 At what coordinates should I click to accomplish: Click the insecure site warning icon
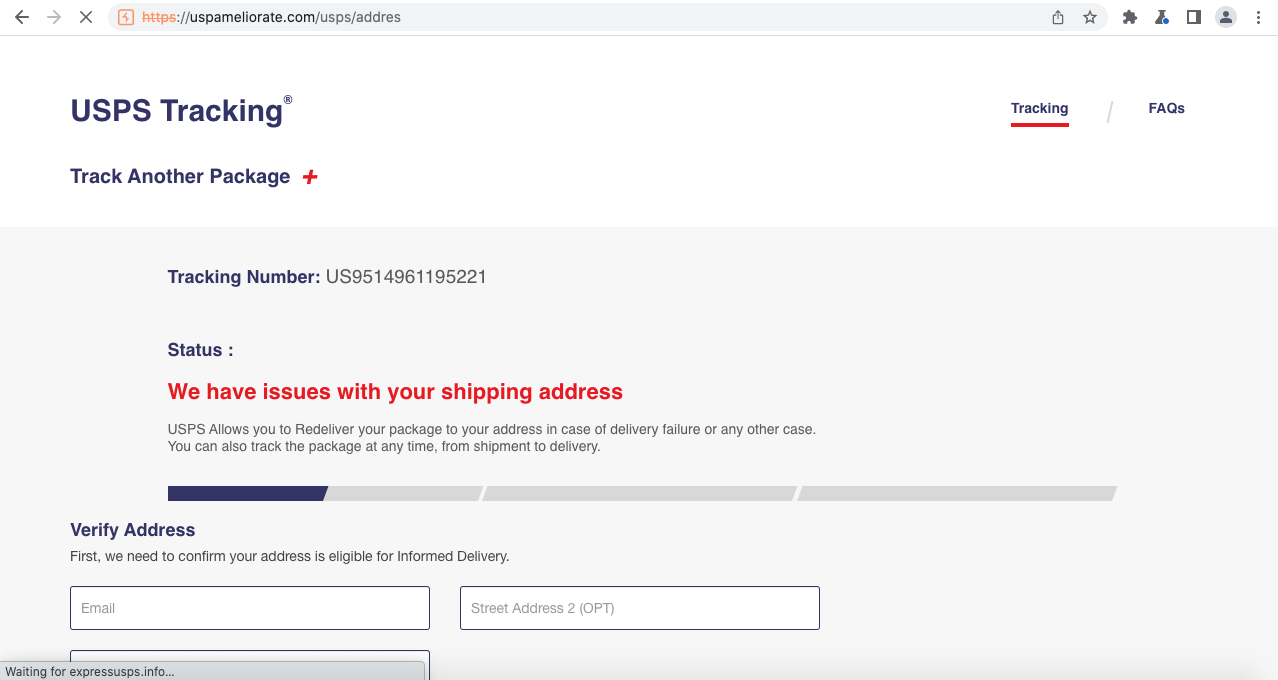click(126, 17)
